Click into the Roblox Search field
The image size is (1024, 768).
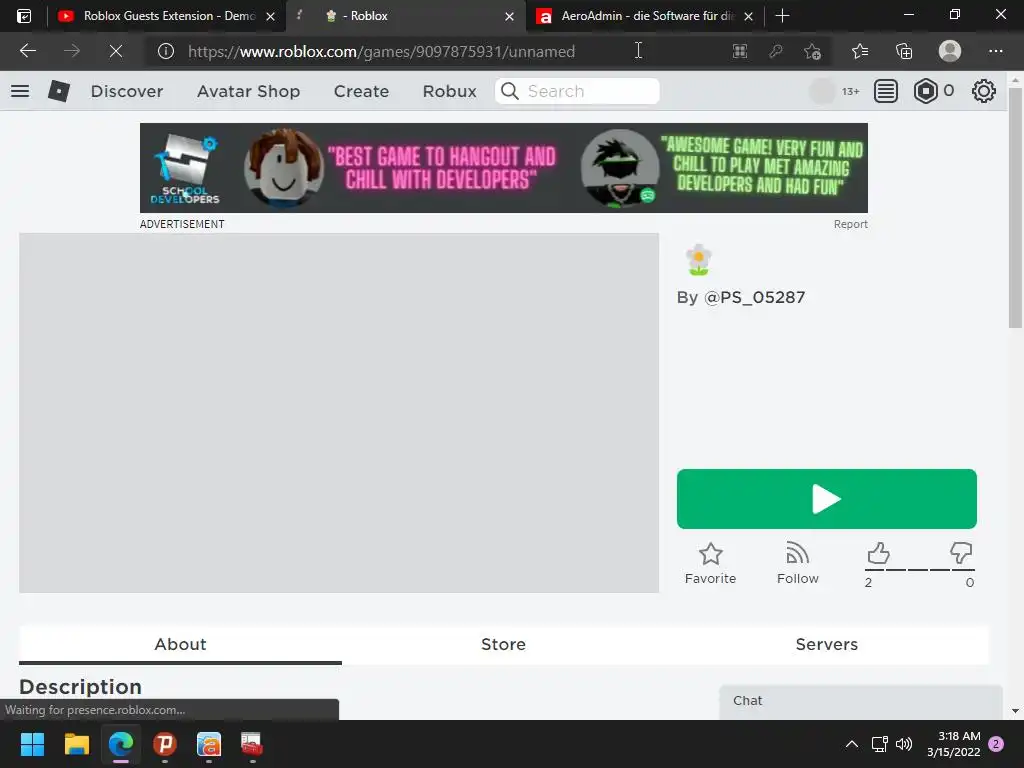pyautogui.click(x=577, y=91)
